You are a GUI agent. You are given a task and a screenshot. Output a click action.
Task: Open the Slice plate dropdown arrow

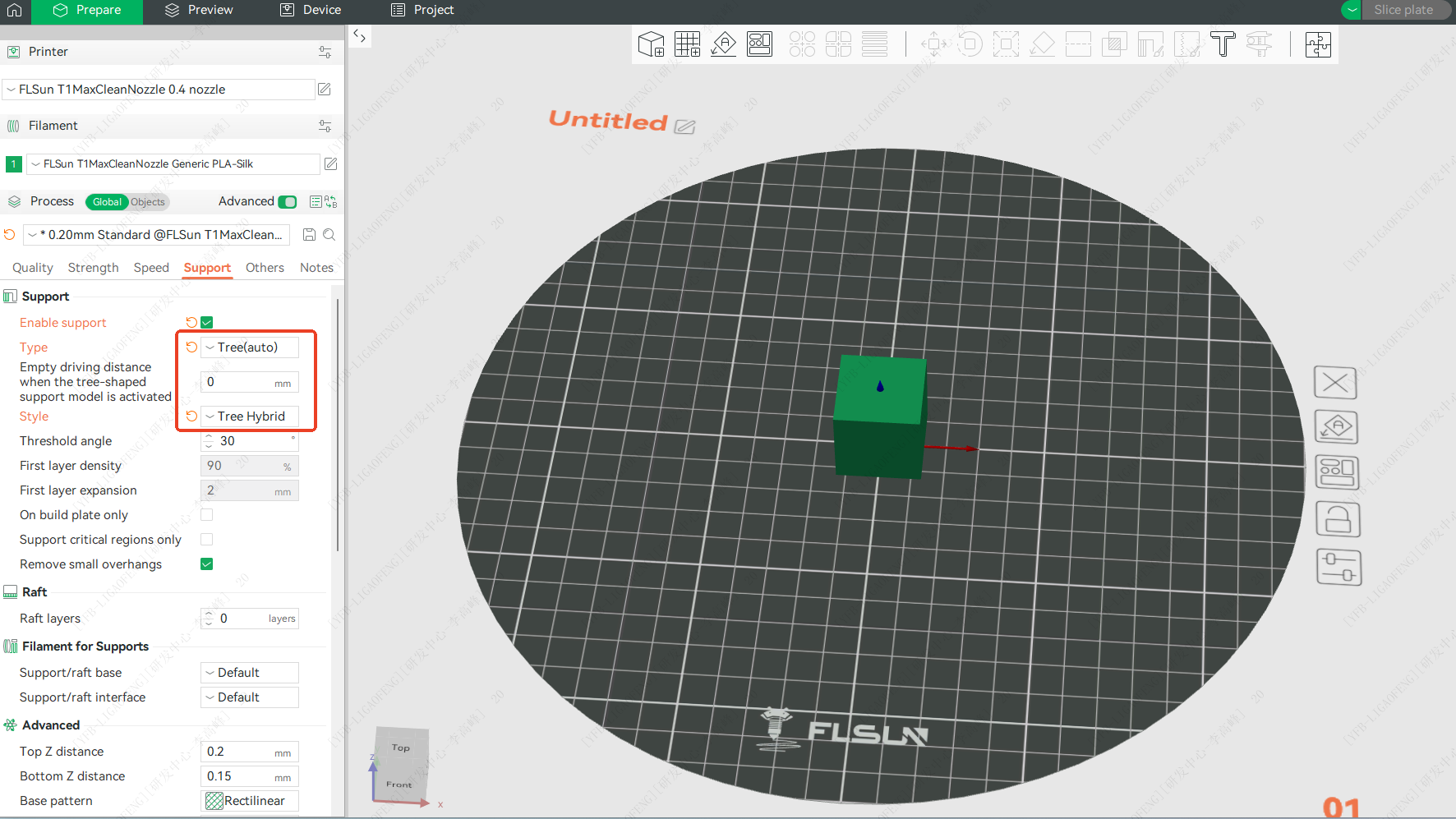[x=1352, y=10]
